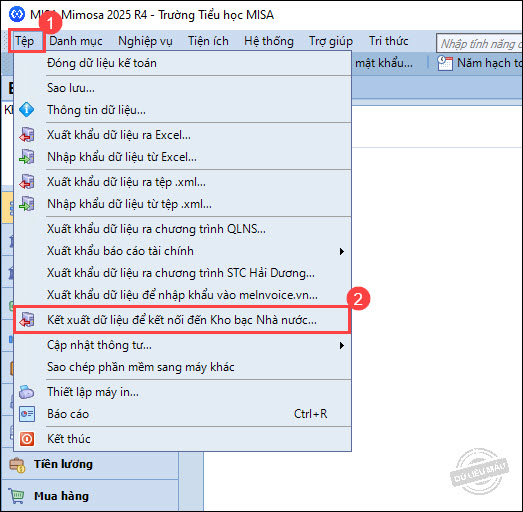Select Xuất khẩu báo cáo tài chính entry

(x=183, y=251)
